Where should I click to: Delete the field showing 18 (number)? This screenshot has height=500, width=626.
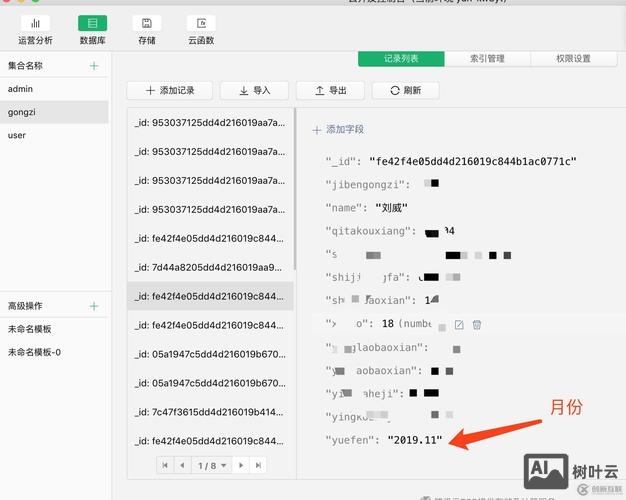[477, 325]
